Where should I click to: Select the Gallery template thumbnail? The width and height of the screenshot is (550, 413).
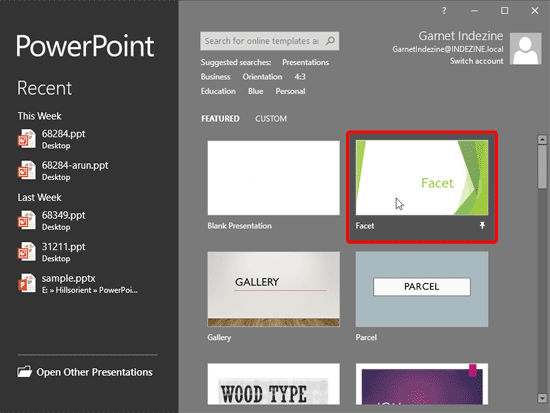(x=273, y=289)
